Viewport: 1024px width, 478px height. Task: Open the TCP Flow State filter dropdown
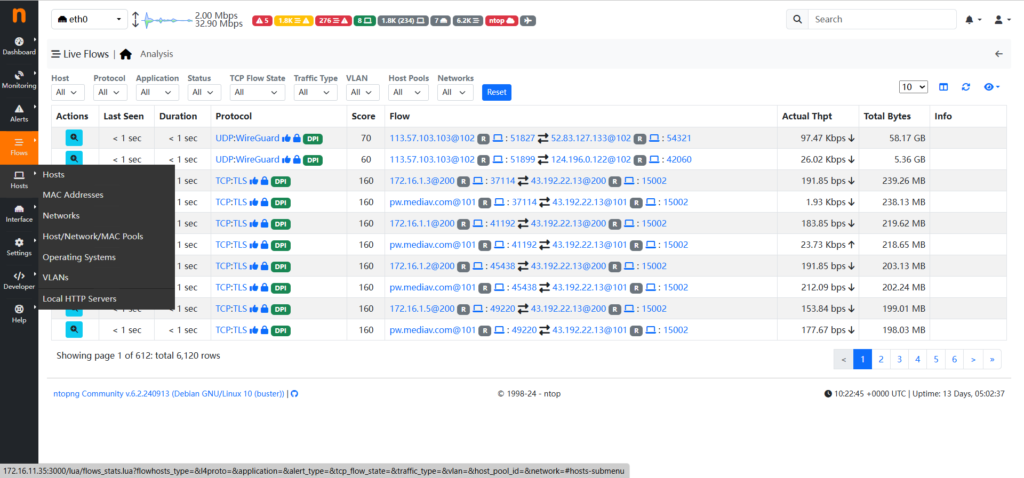tap(256, 92)
